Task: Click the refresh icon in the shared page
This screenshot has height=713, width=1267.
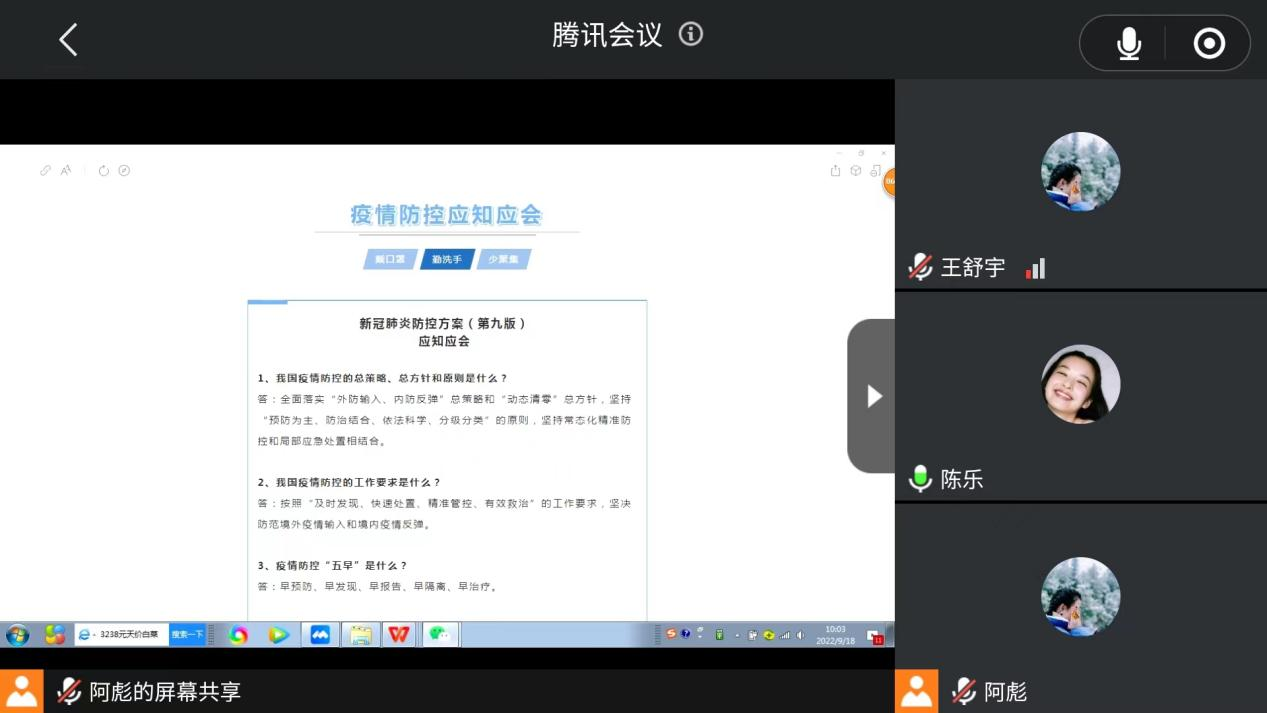Action: click(x=103, y=171)
